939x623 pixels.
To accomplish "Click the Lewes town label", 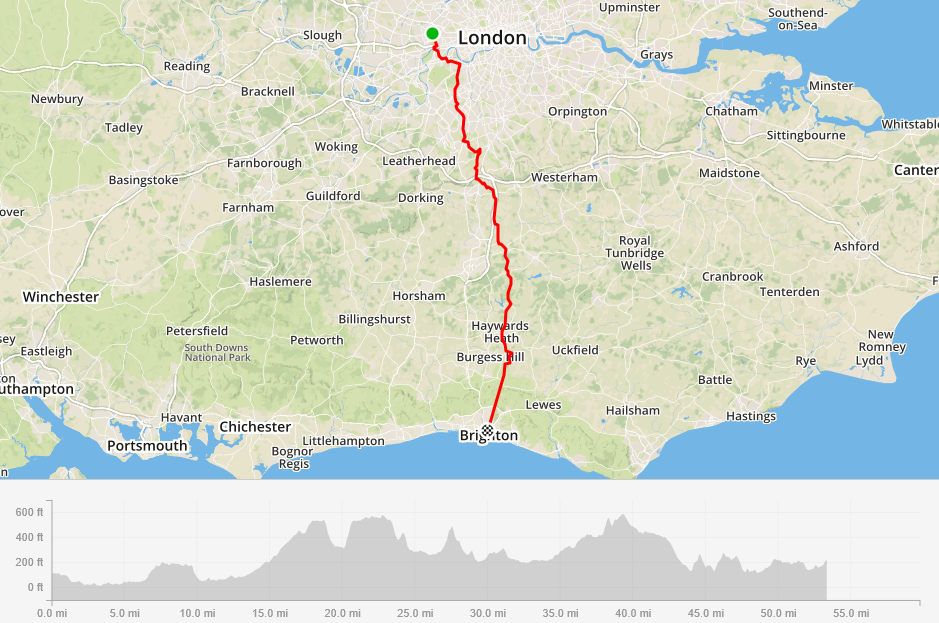I will coord(543,405).
